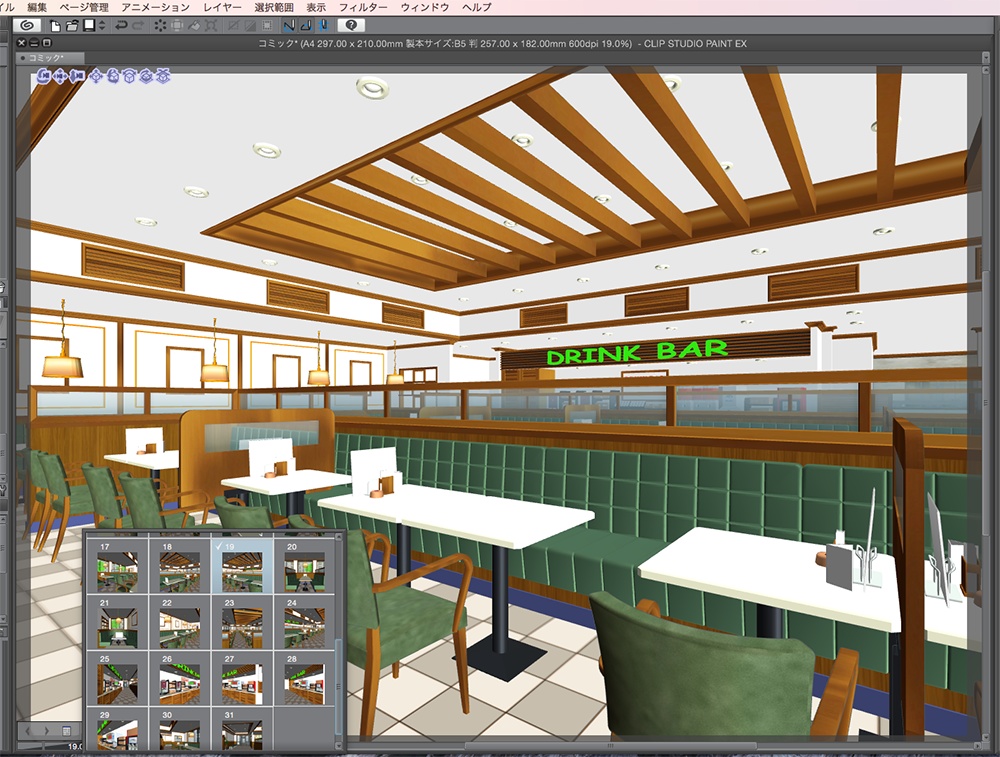
Task: Select camera preset thumbnail 30
Action: (x=180, y=729)
